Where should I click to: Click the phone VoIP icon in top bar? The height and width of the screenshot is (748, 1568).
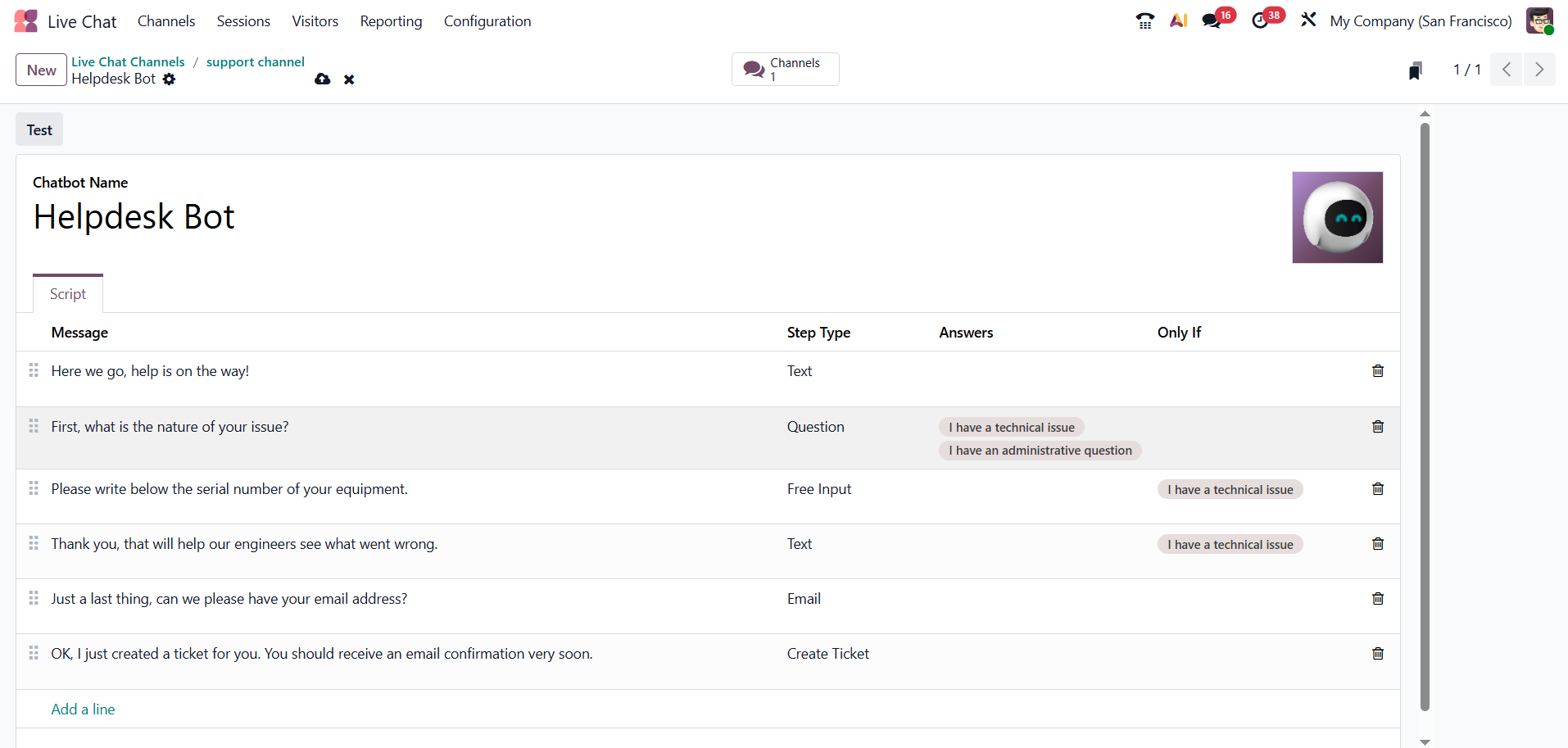[x=1144, y=21]
